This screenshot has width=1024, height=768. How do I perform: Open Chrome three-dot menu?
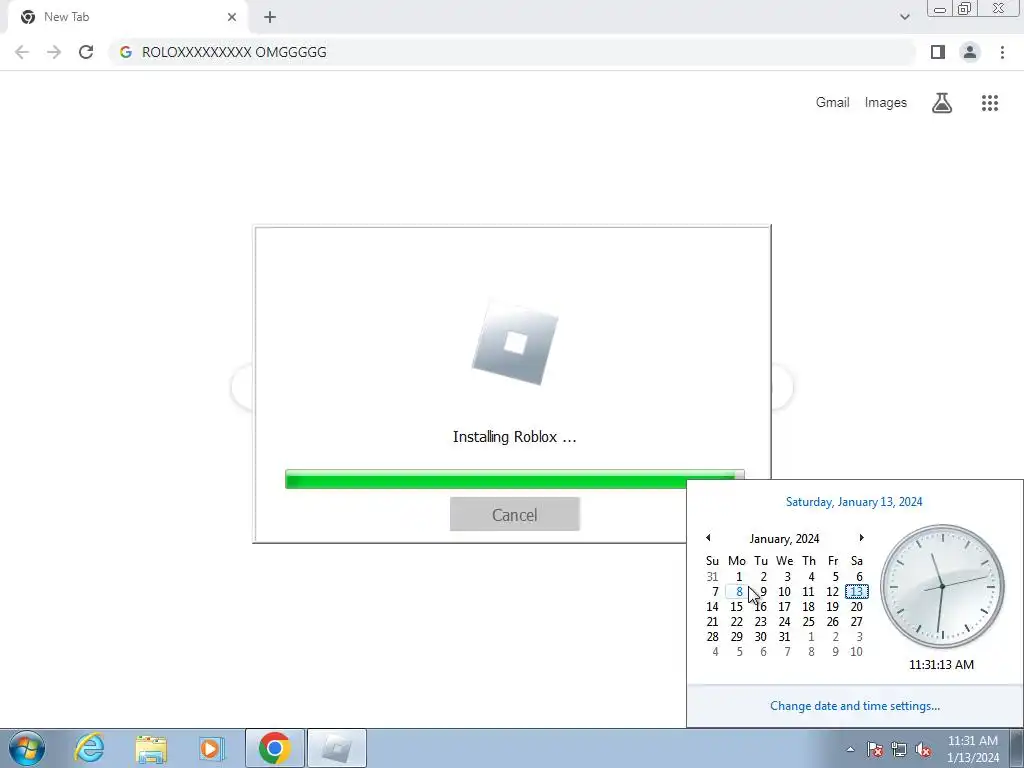1002,52
